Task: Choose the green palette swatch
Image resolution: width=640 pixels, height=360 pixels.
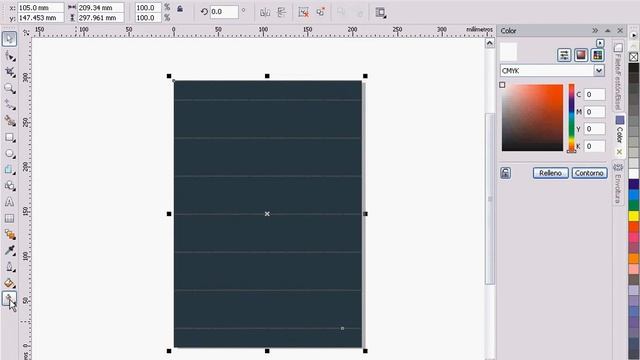Action: (x=633, y=206)
